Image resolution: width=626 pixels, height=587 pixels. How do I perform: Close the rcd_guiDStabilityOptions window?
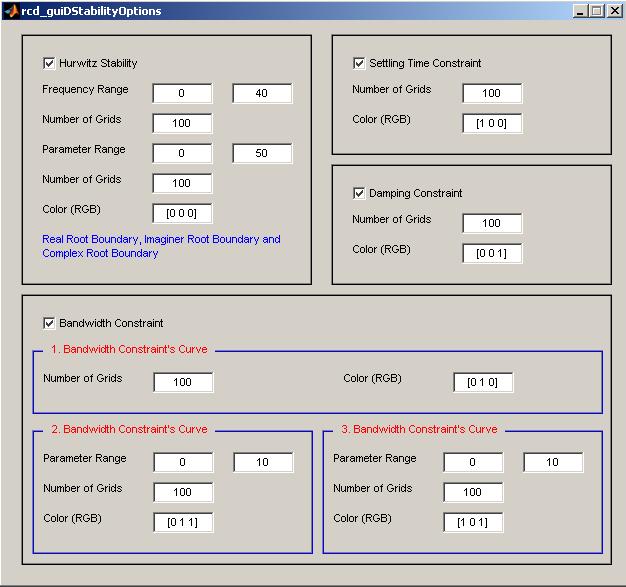tap(614, 11)
